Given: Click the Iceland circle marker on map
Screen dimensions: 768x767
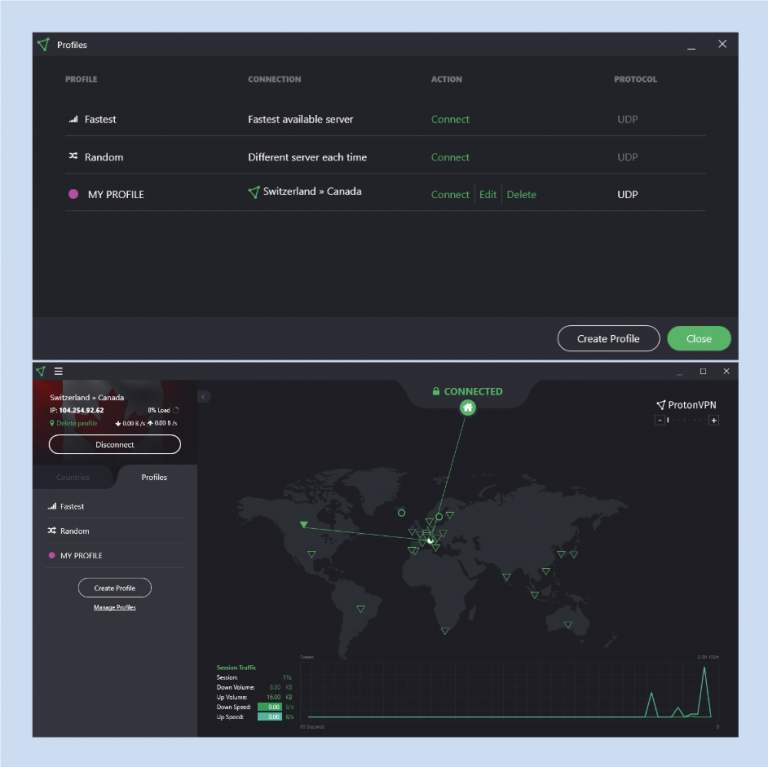Looking at the screenshot, I should 402,513.
